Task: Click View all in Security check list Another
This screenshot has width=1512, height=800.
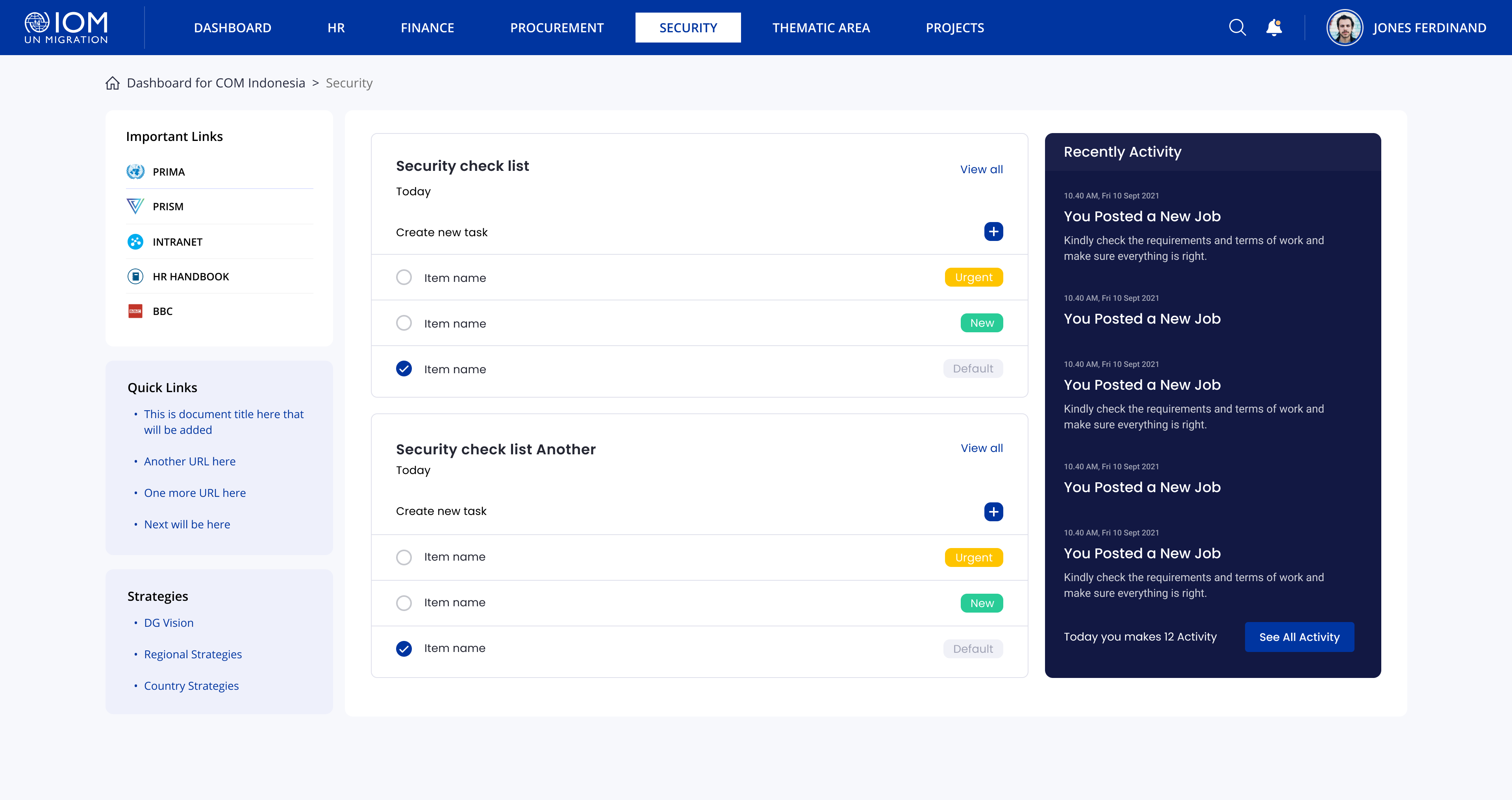Action: pyautogui.click(x=981, y=448)
